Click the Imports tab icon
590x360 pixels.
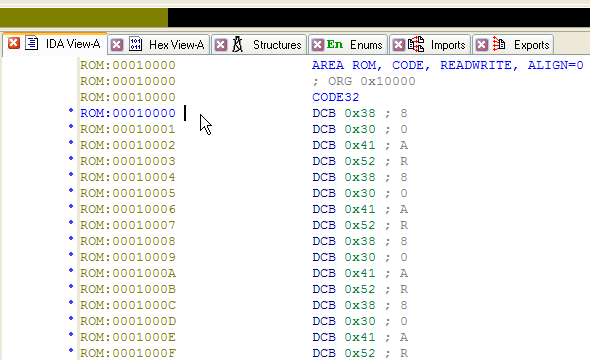coord(416,44)
